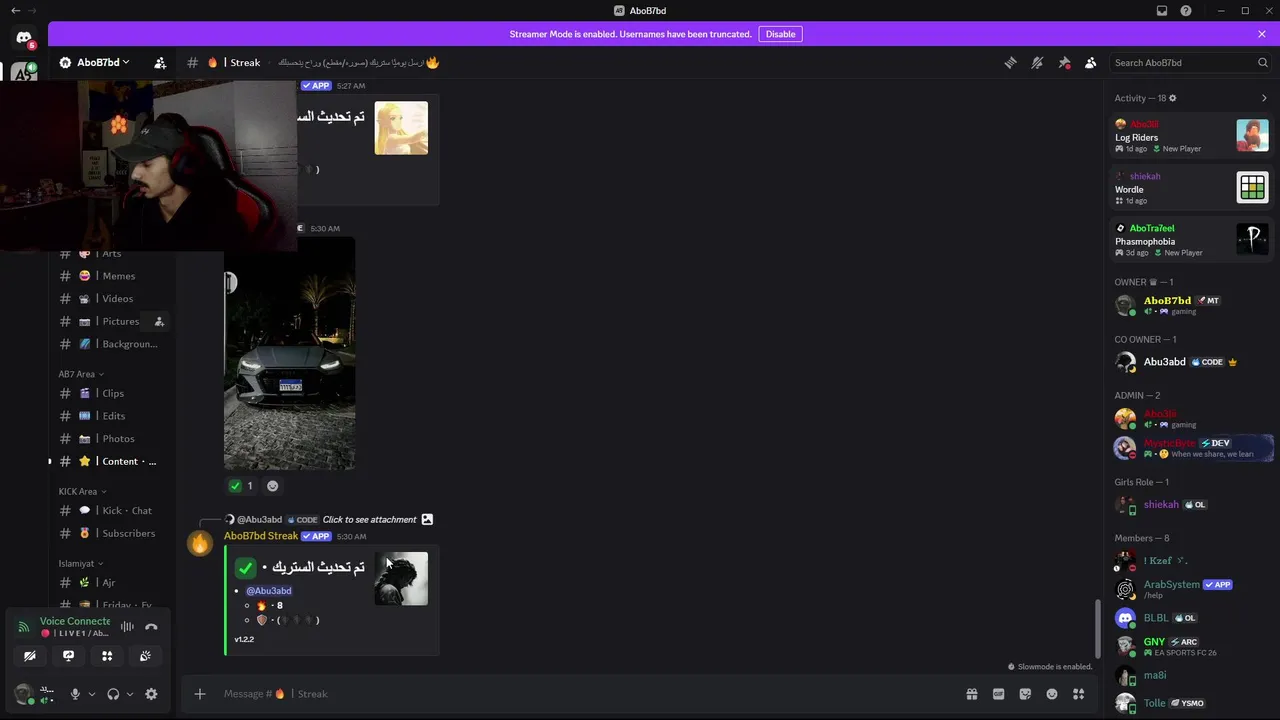Open microphone input options arrow
This screenshot has width=1280, height=720.
[x=91, y=694]
